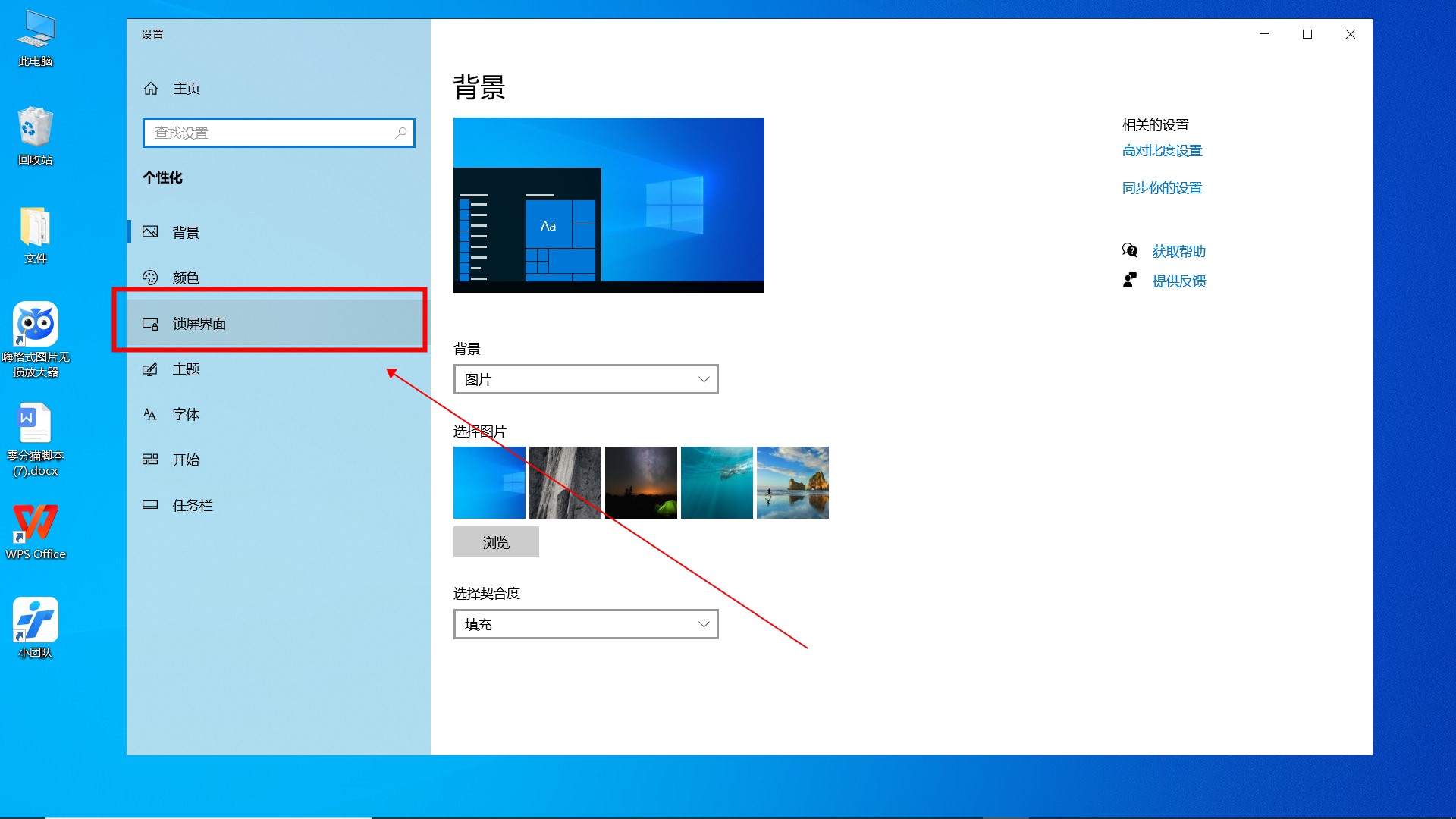Viewport: 1456px width, 819px height.
Task: Select the 小团队 desktop shortcut
Action: tap(36, 628)
